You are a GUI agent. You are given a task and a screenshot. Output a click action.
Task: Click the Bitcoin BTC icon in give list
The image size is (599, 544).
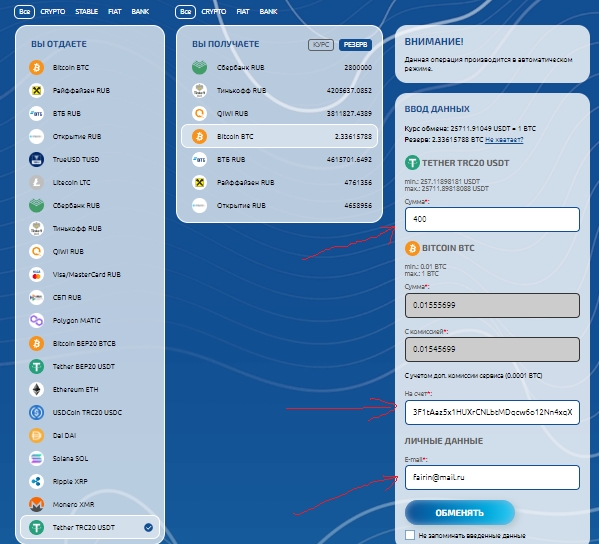click(37, 68)
